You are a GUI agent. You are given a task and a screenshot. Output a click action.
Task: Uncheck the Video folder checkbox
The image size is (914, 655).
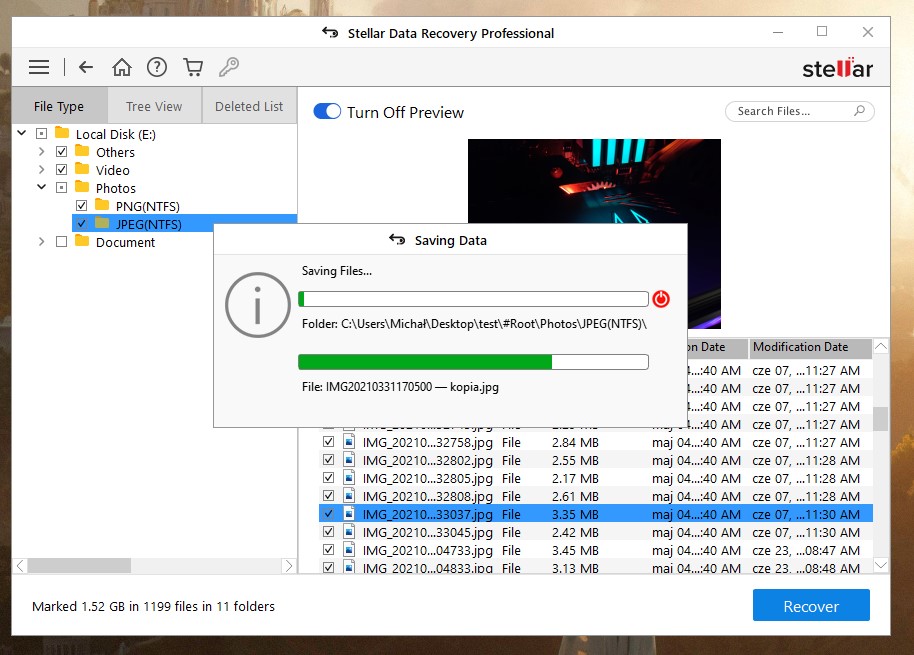[x=61, y=170]
